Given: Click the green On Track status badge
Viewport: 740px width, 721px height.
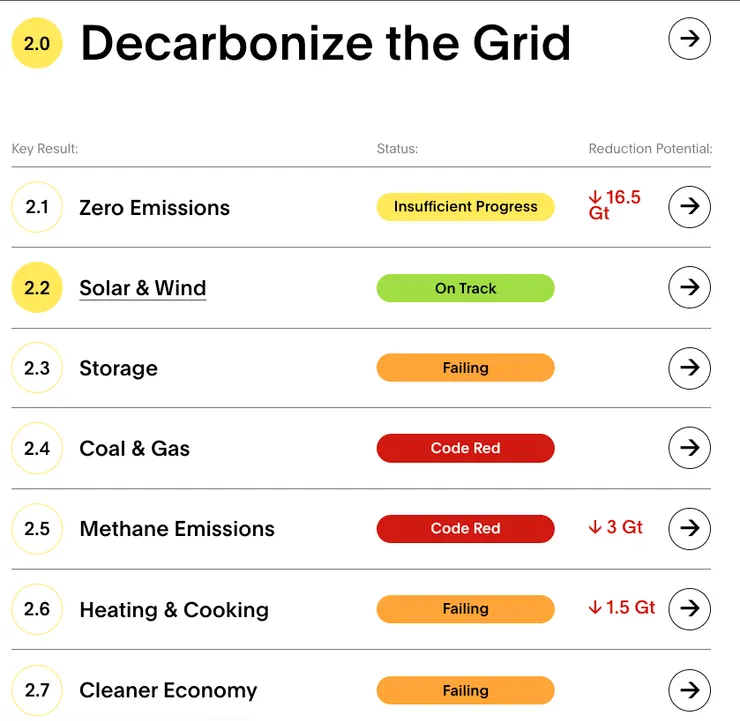Looking at the screenshot, I should click(x=465, y=288).
